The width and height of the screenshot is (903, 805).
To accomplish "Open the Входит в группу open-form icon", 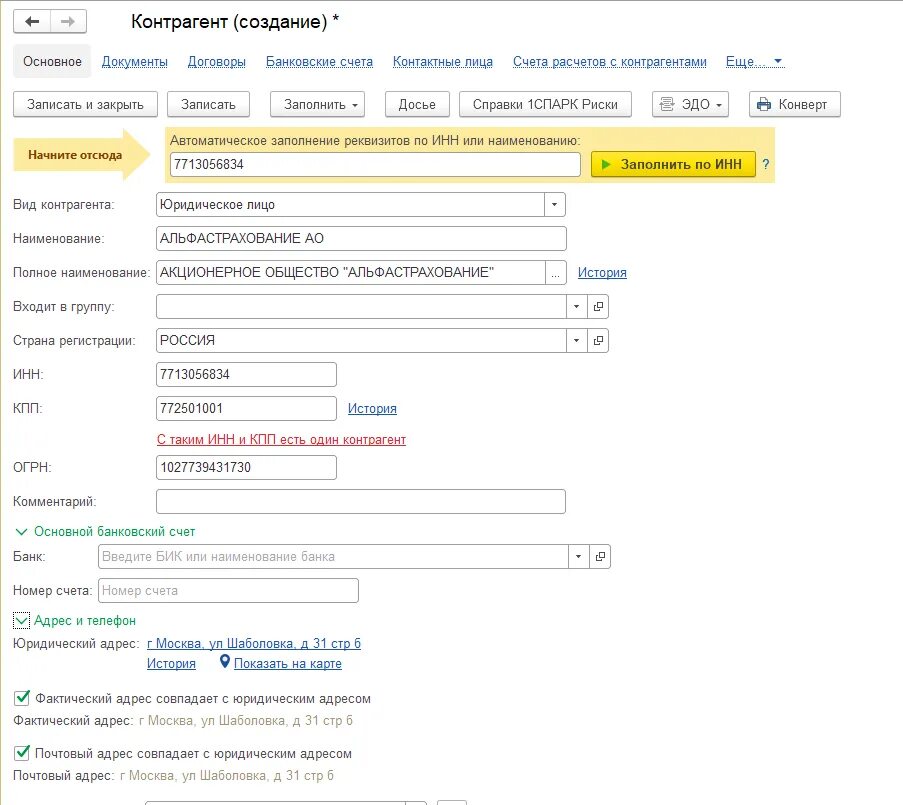I will (598, 306).
